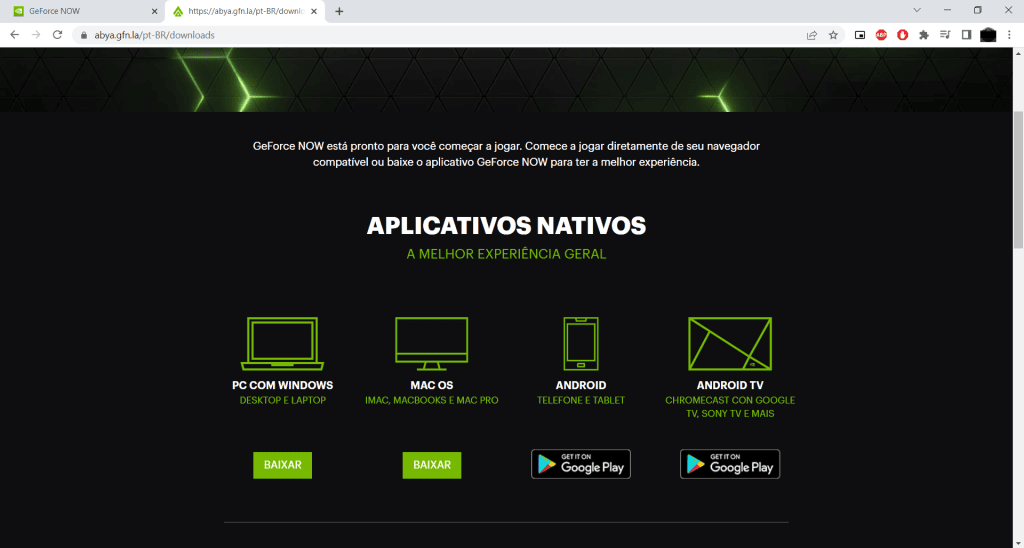Open the picture-in-picture extension icon
The height and width of the screenshot is (548, 1024).
tap(860, 35)
